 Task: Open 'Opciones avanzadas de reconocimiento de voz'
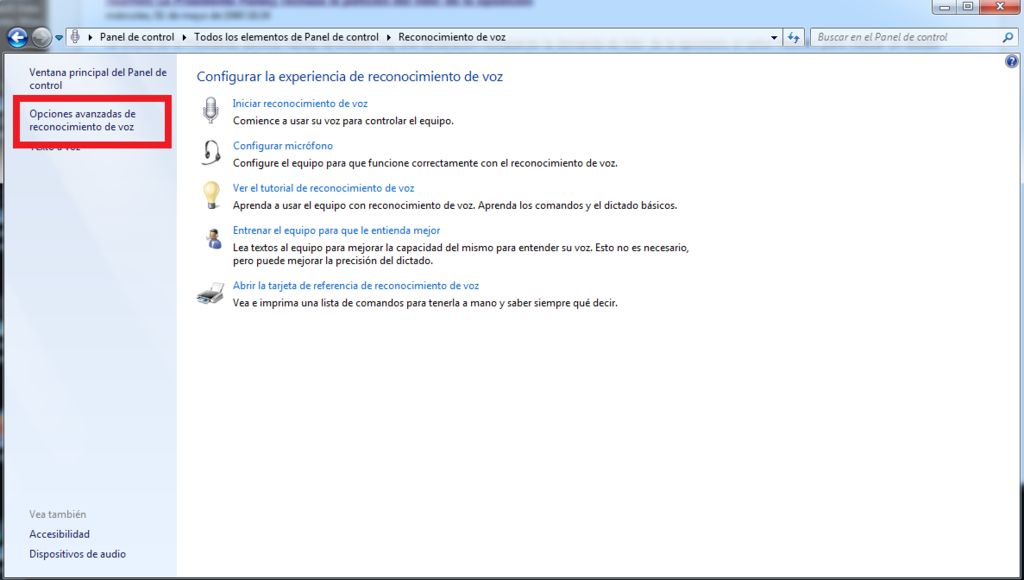point(82,120)
